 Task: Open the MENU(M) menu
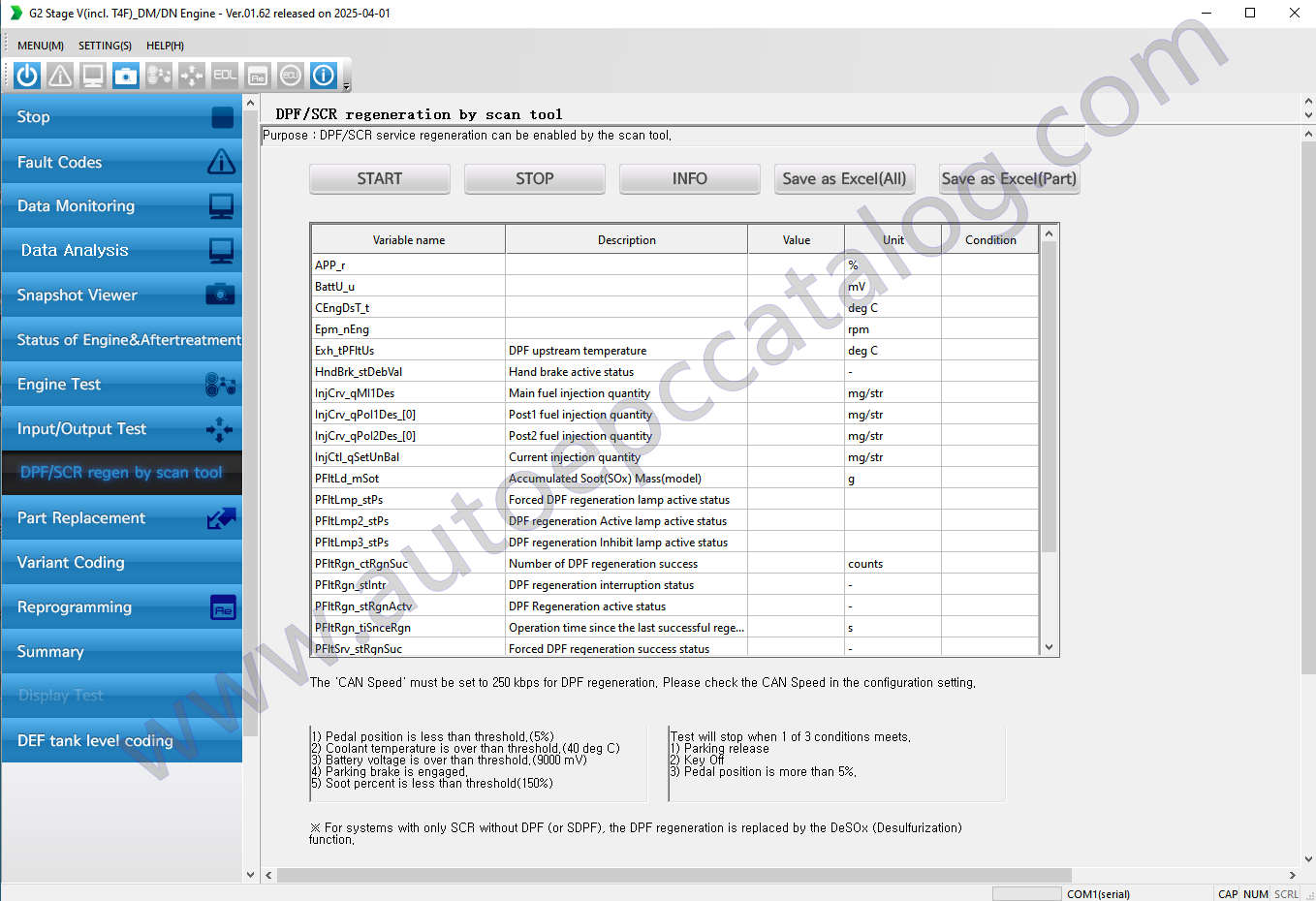coord(41,46)
